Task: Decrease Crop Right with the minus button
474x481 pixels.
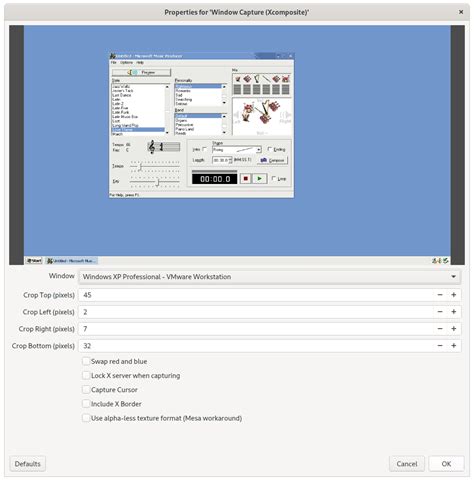Action: [x=440, y=329]
